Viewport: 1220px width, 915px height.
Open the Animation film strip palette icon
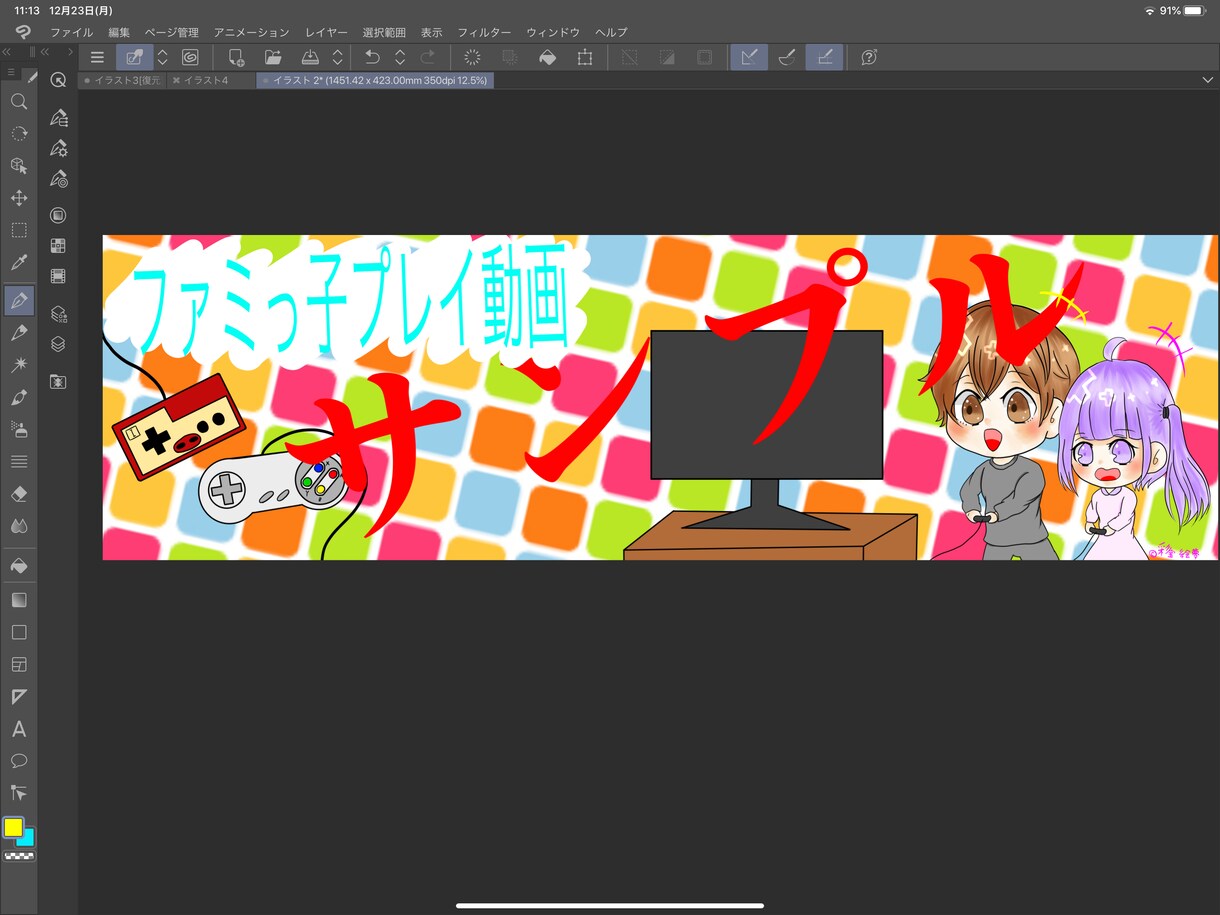(58, 276)
